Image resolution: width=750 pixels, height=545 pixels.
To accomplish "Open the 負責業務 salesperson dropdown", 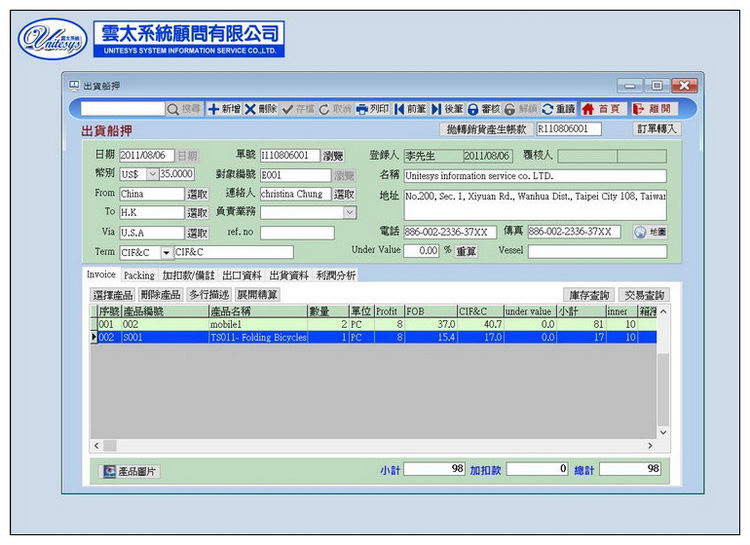I will click(x=349, y=213).
